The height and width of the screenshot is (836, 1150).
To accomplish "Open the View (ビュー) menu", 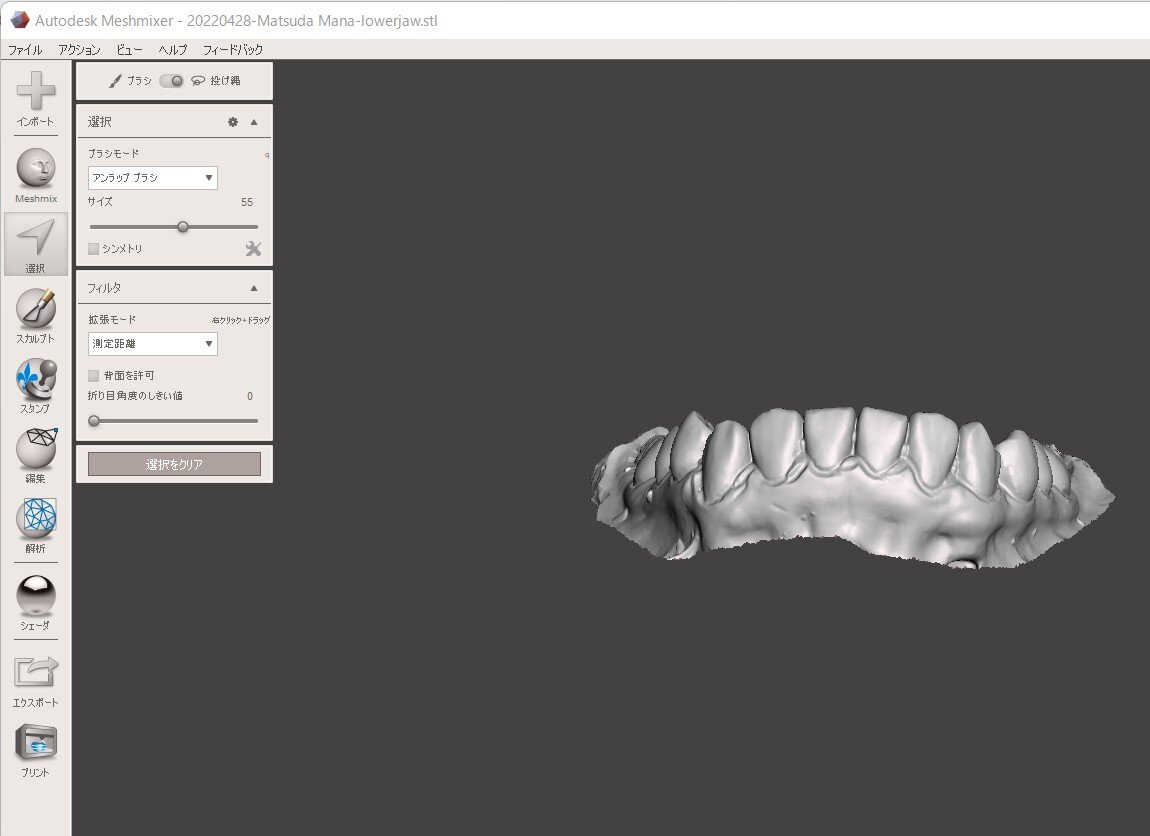I will (129, 49).
